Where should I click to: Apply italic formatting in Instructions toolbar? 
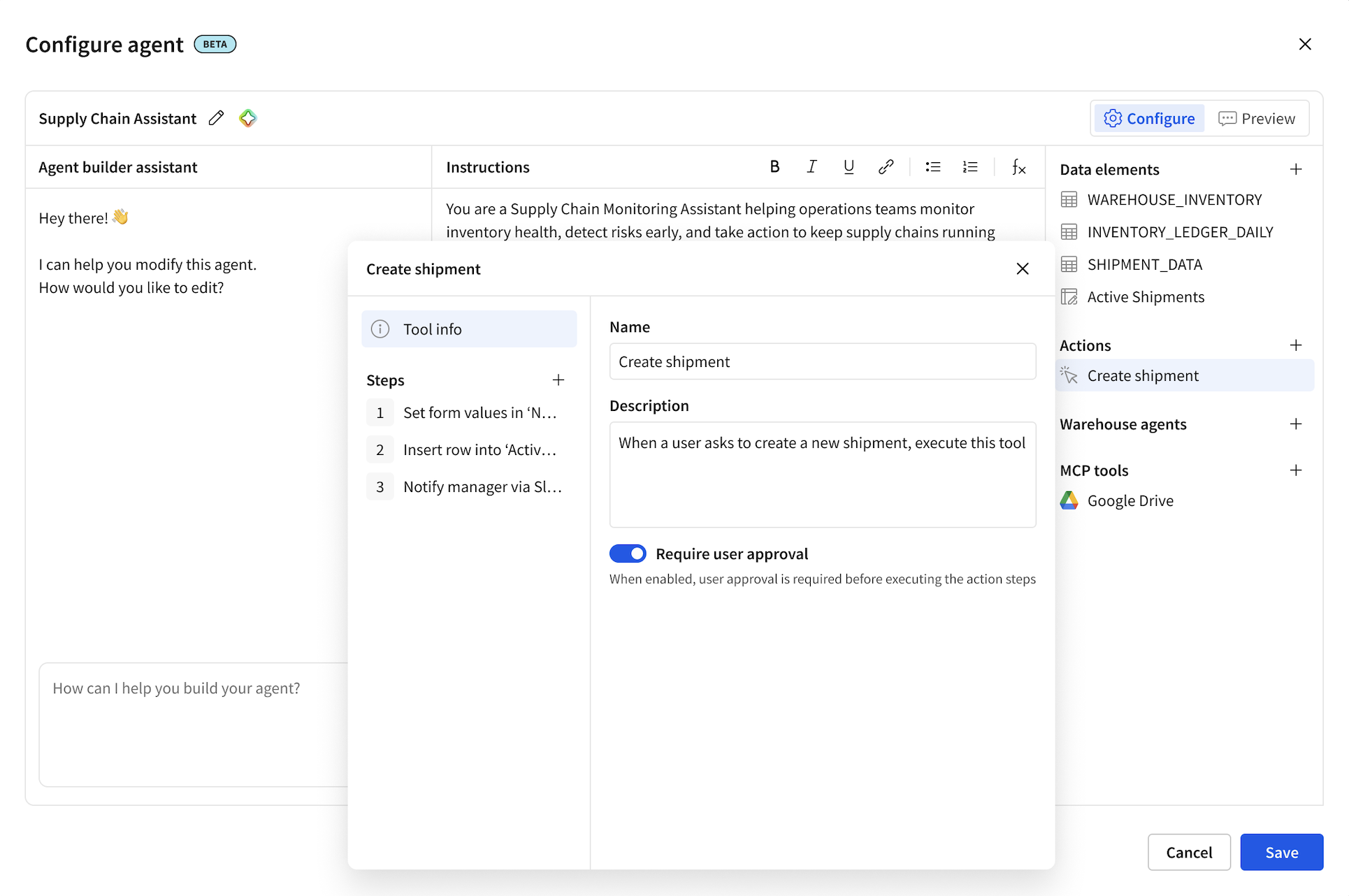pyautogui.click(x=811, y=167)
